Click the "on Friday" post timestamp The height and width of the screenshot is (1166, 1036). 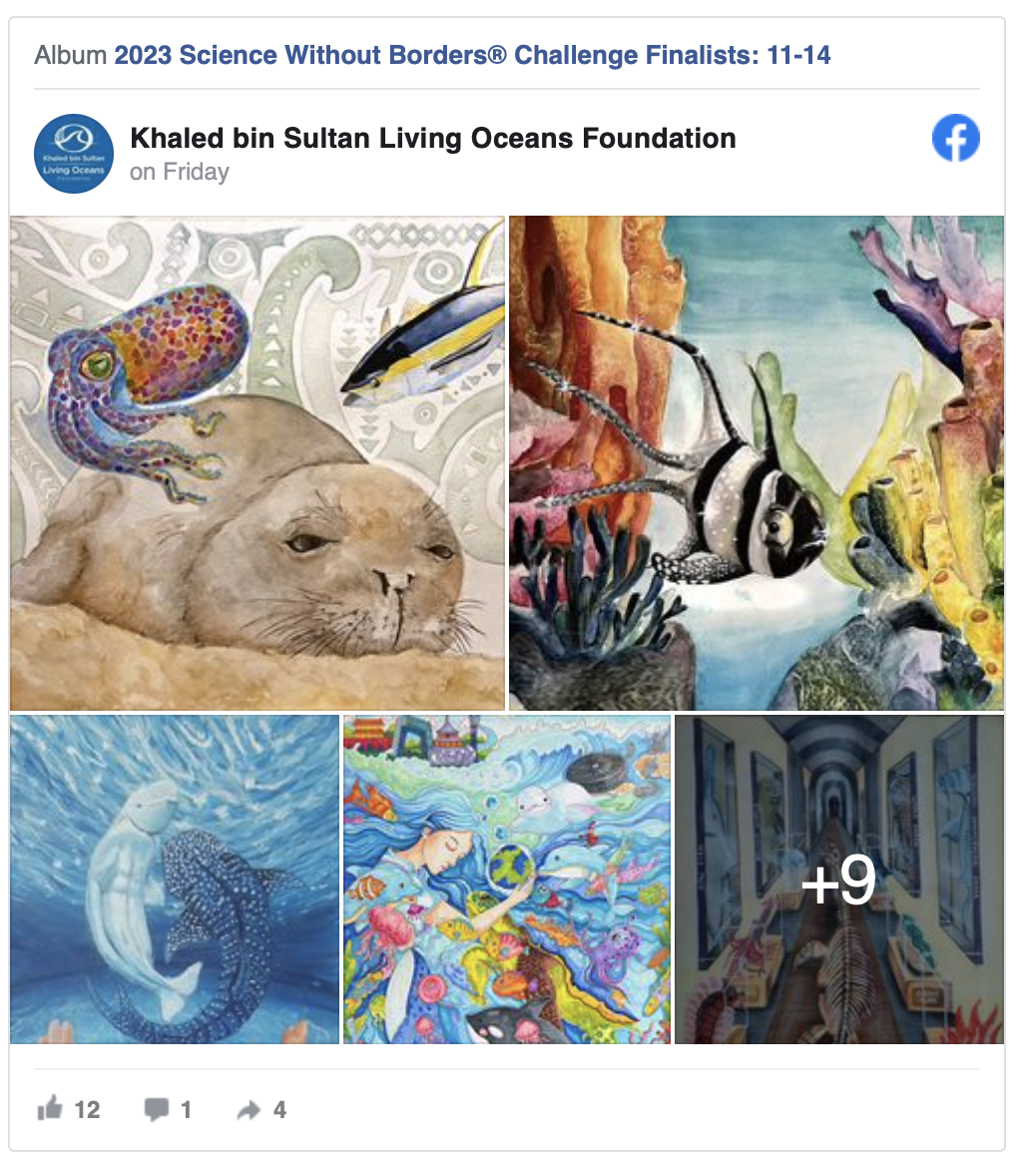[x=180, y=172]
